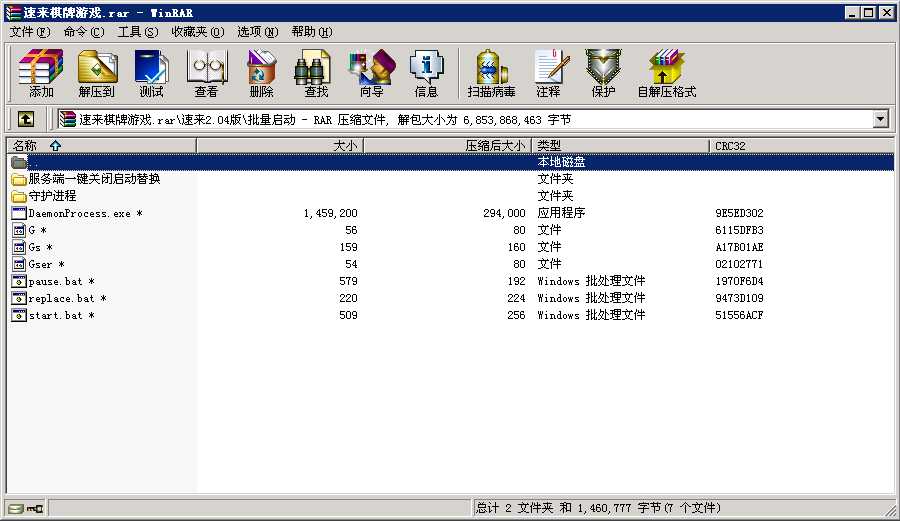Select the 服务端一键关闭启动替换 folder icon
This screenshot has width=900, height=521.
[19, 179]
